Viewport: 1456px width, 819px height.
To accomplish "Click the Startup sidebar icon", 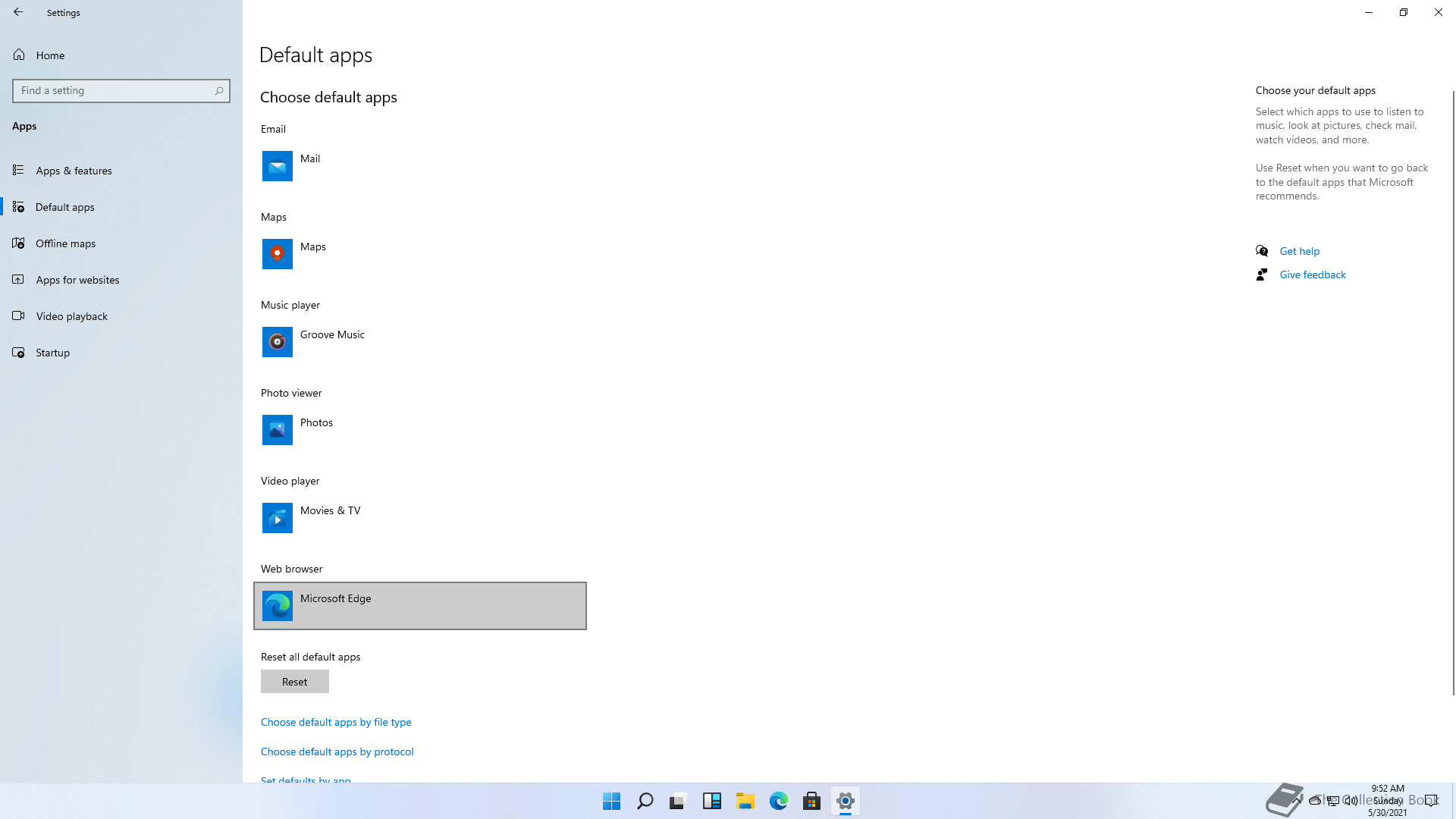I will 18,352.
